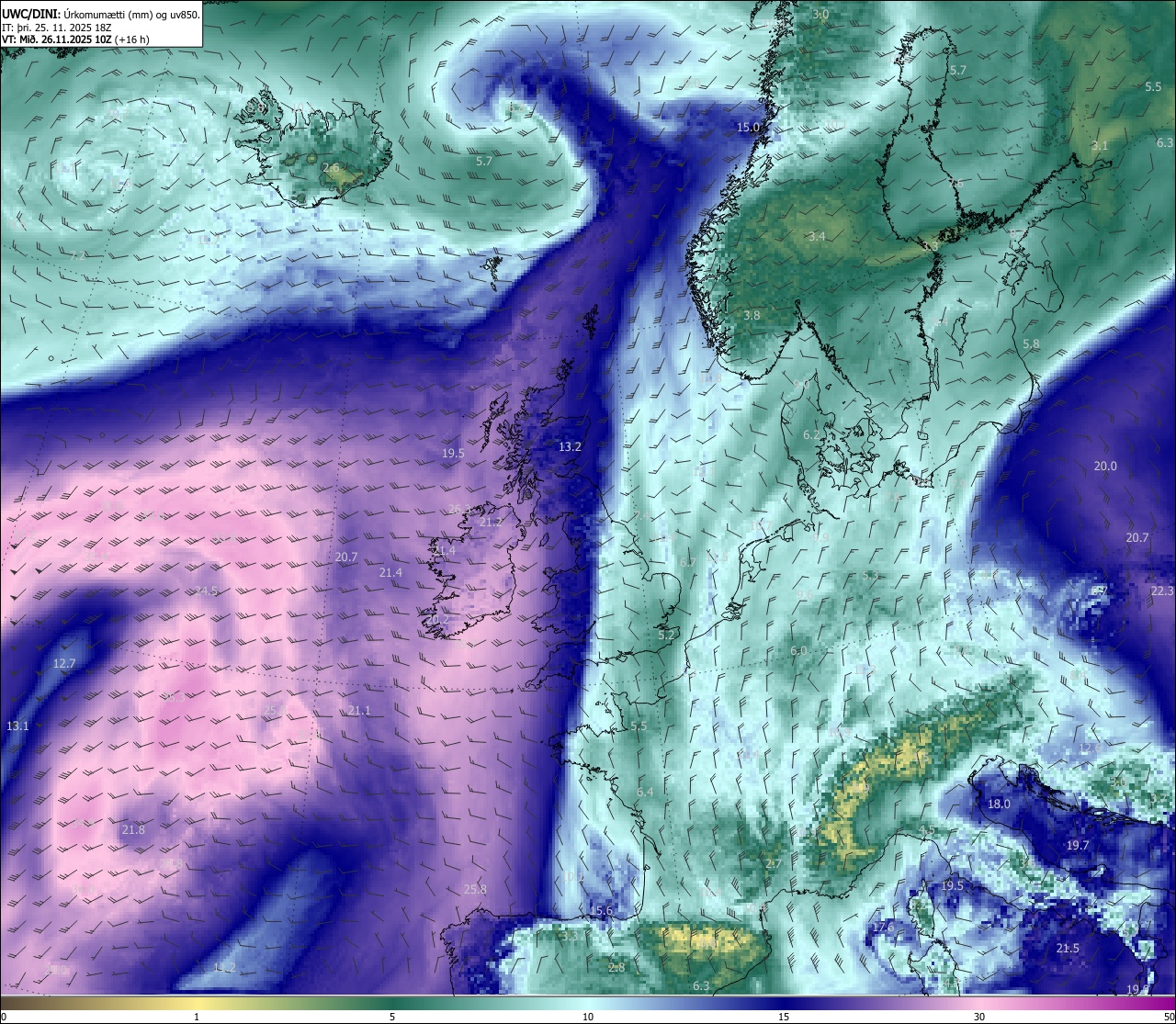Click the 1 tick on the color scale

[x=197, y=1017]
